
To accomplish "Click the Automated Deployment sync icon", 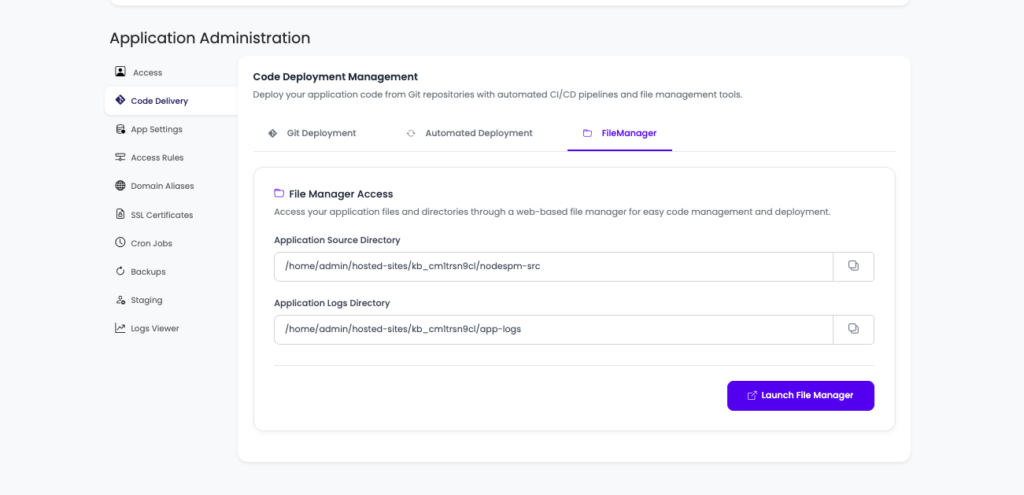I will (x=411, y=133).
